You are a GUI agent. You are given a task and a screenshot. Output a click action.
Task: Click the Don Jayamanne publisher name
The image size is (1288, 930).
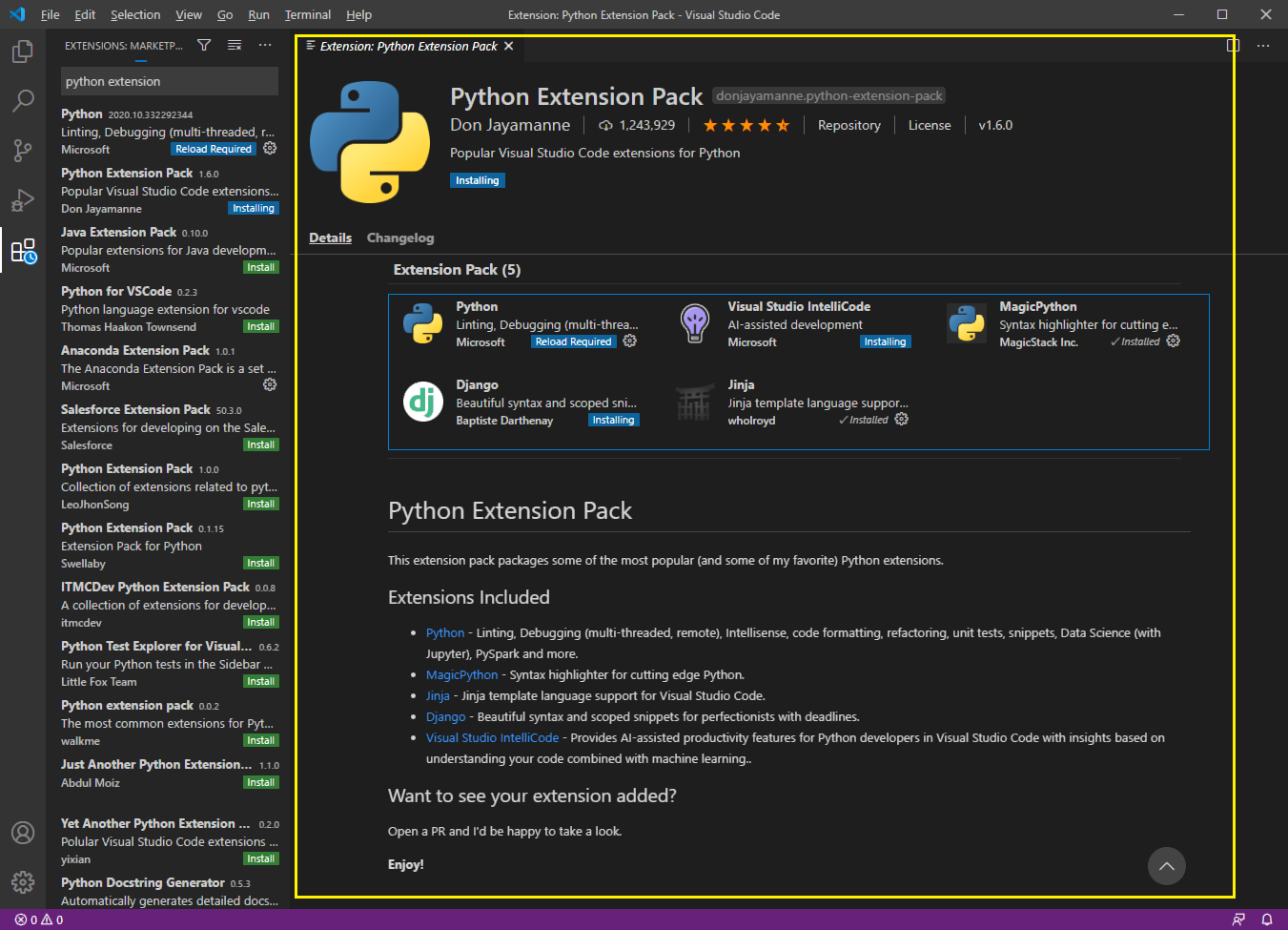point(510,125)
